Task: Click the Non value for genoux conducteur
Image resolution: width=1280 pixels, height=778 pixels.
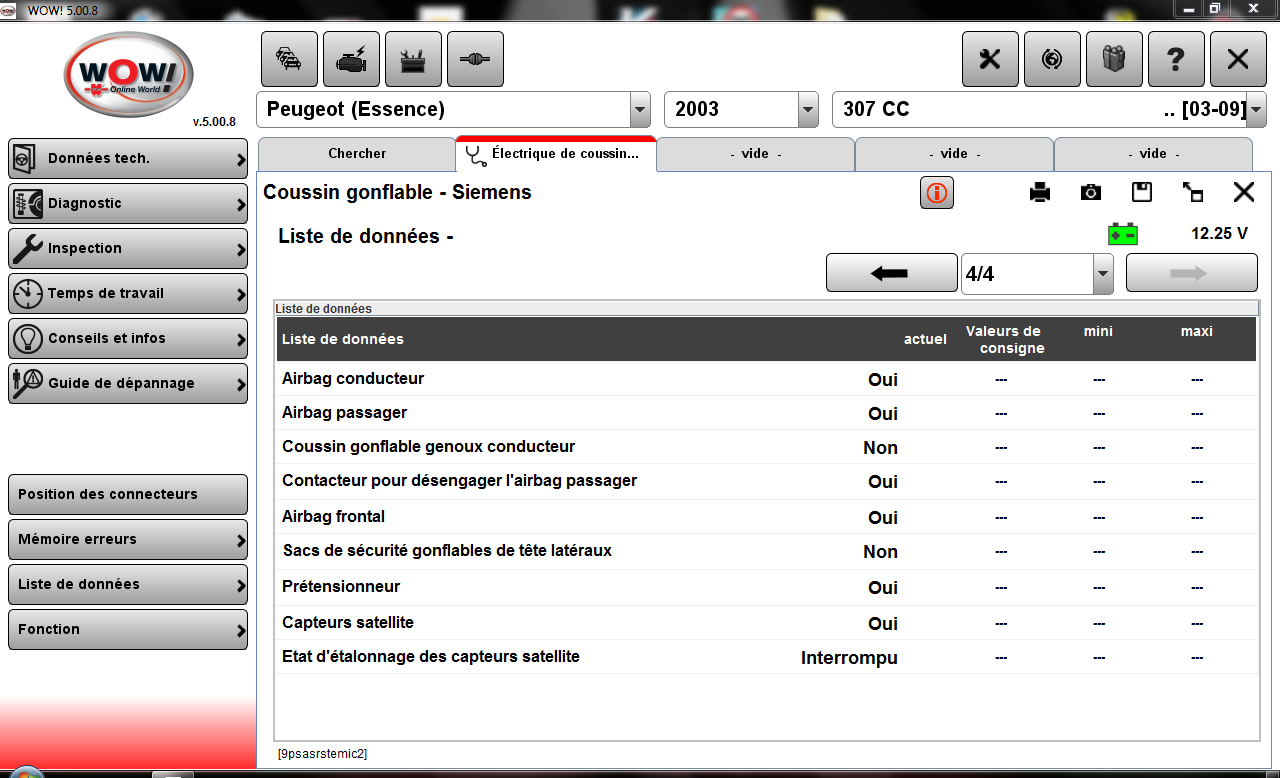Action: (881, 448)
